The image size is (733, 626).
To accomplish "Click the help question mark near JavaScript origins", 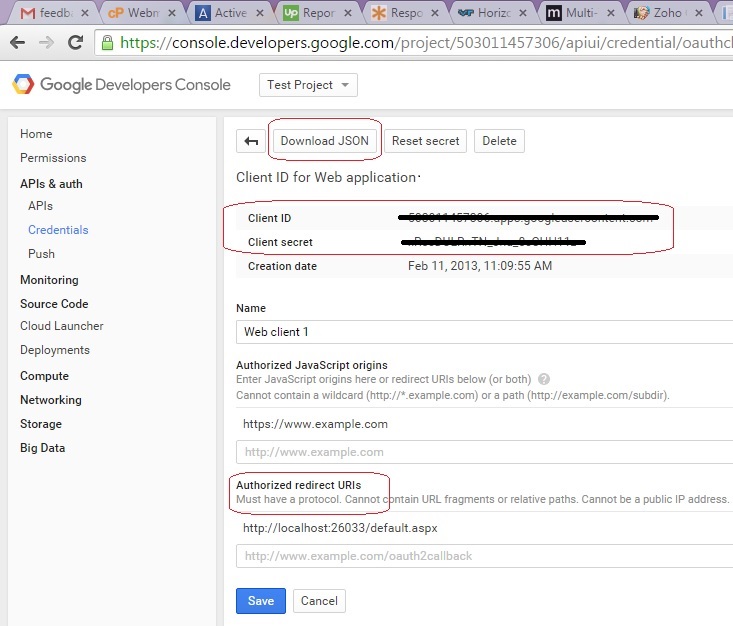I will (544, 379).
